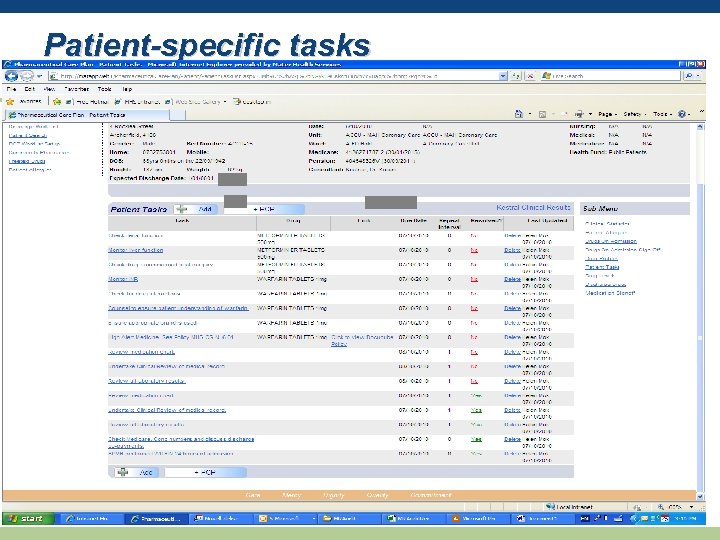This screenshot has height=540, width=720.
Task: Select the Pharmaceutical Care Plan browser tab
Action: 87,115
